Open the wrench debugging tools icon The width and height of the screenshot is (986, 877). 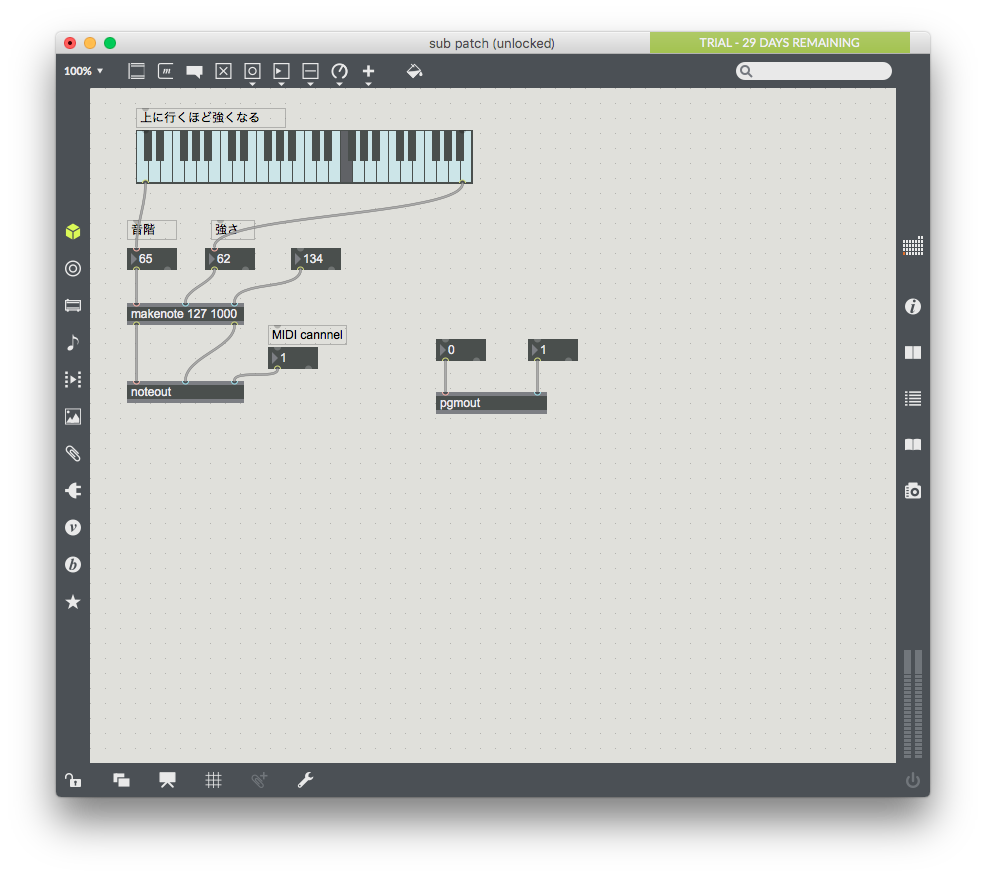pos(306,780)
